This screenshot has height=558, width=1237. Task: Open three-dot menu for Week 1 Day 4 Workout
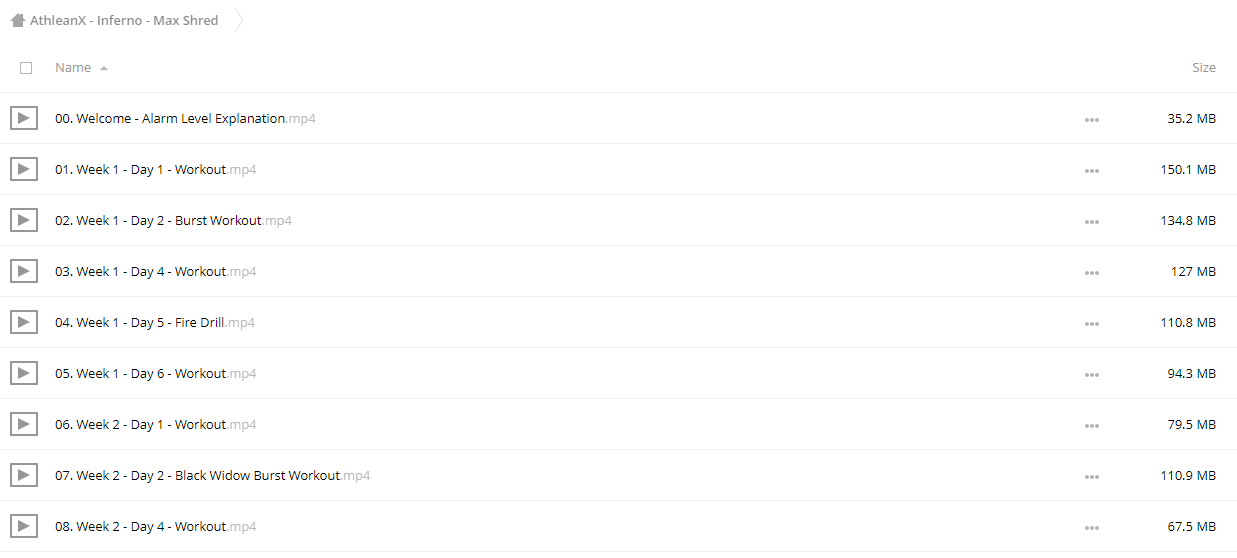(x=1091, y=272)
